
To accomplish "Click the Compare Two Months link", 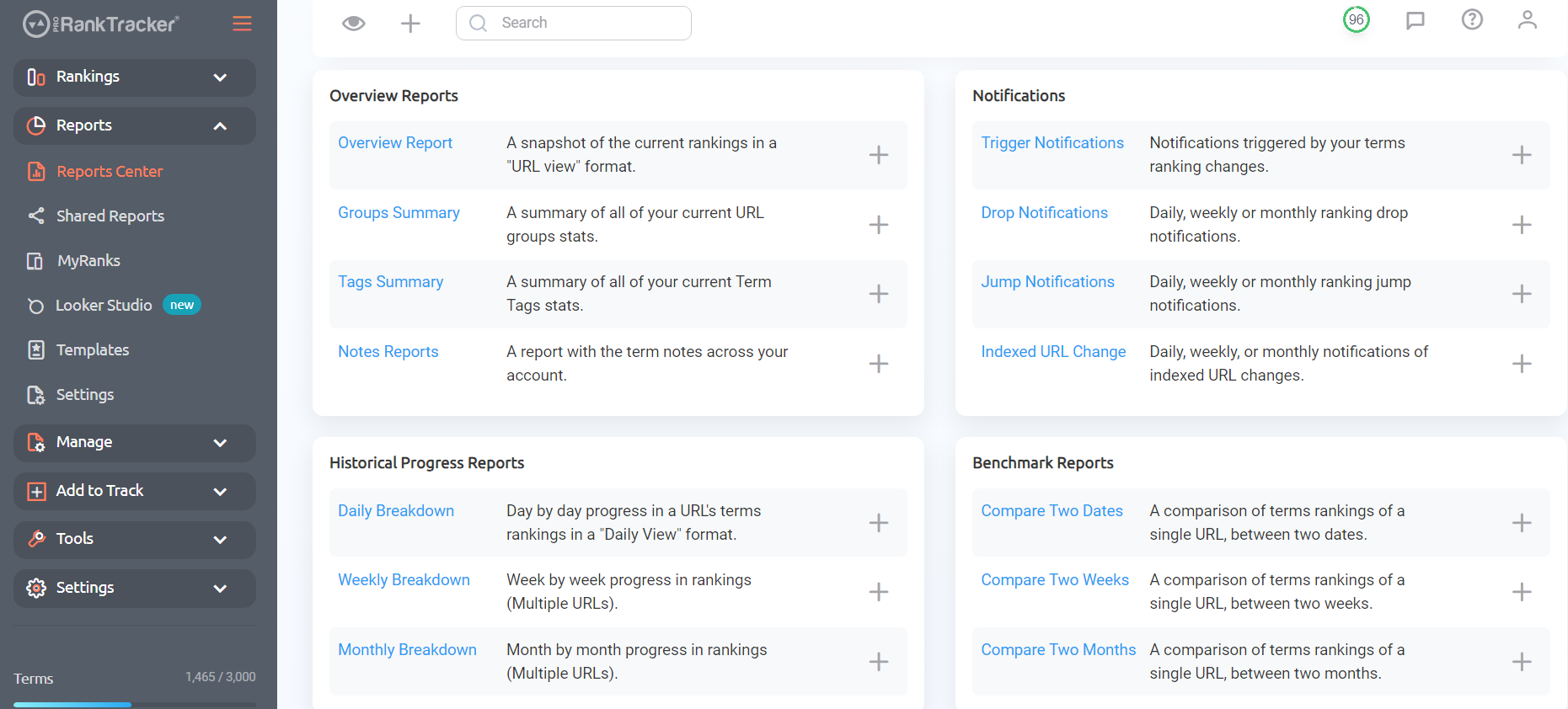I will pyautogui.click(x=1058, y=650).
